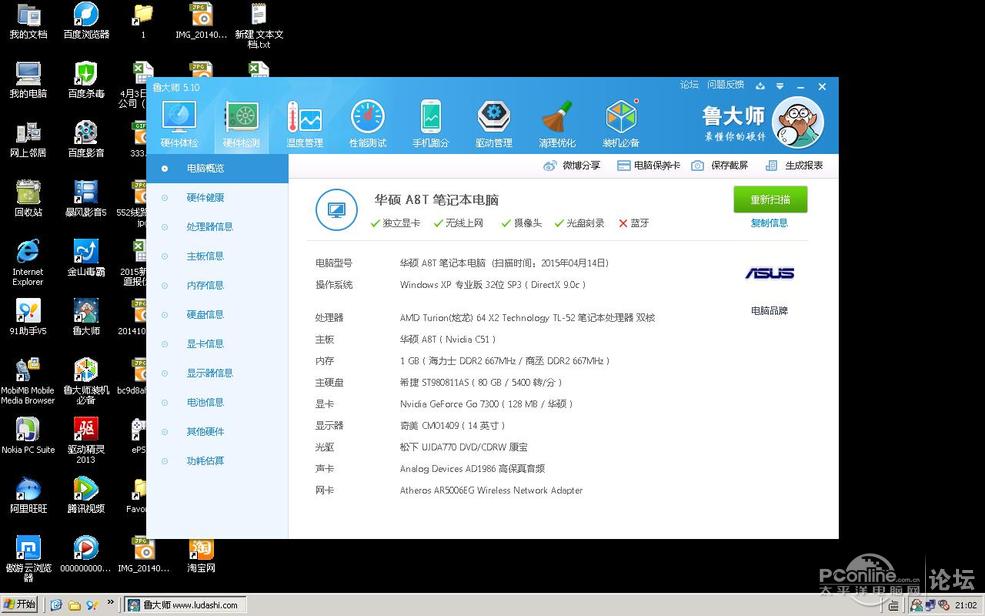Open 驱动管理 driver management
The image size is (985, 616).
pos(494,124)
